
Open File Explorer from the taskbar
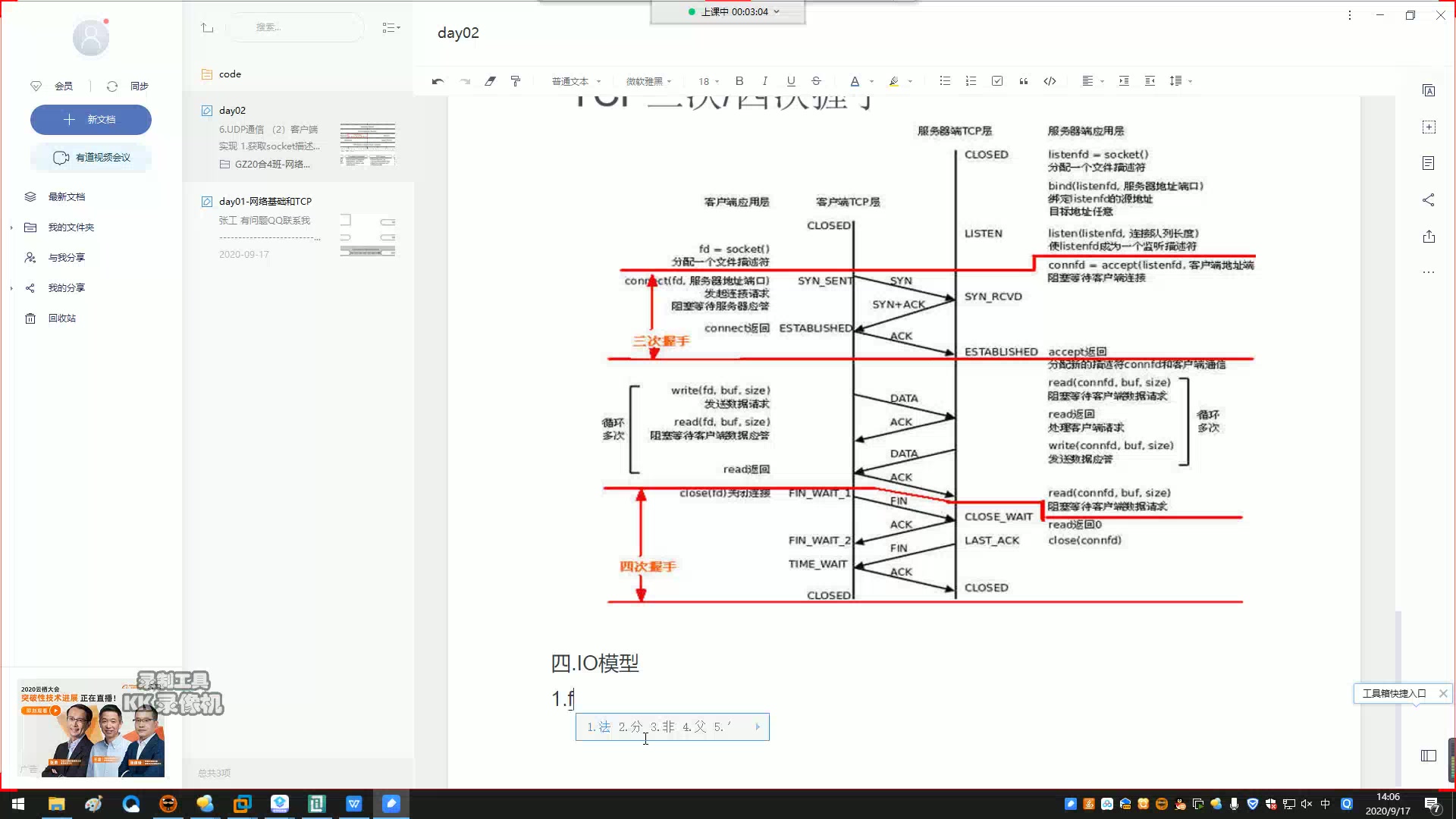[x=57, y=804]
